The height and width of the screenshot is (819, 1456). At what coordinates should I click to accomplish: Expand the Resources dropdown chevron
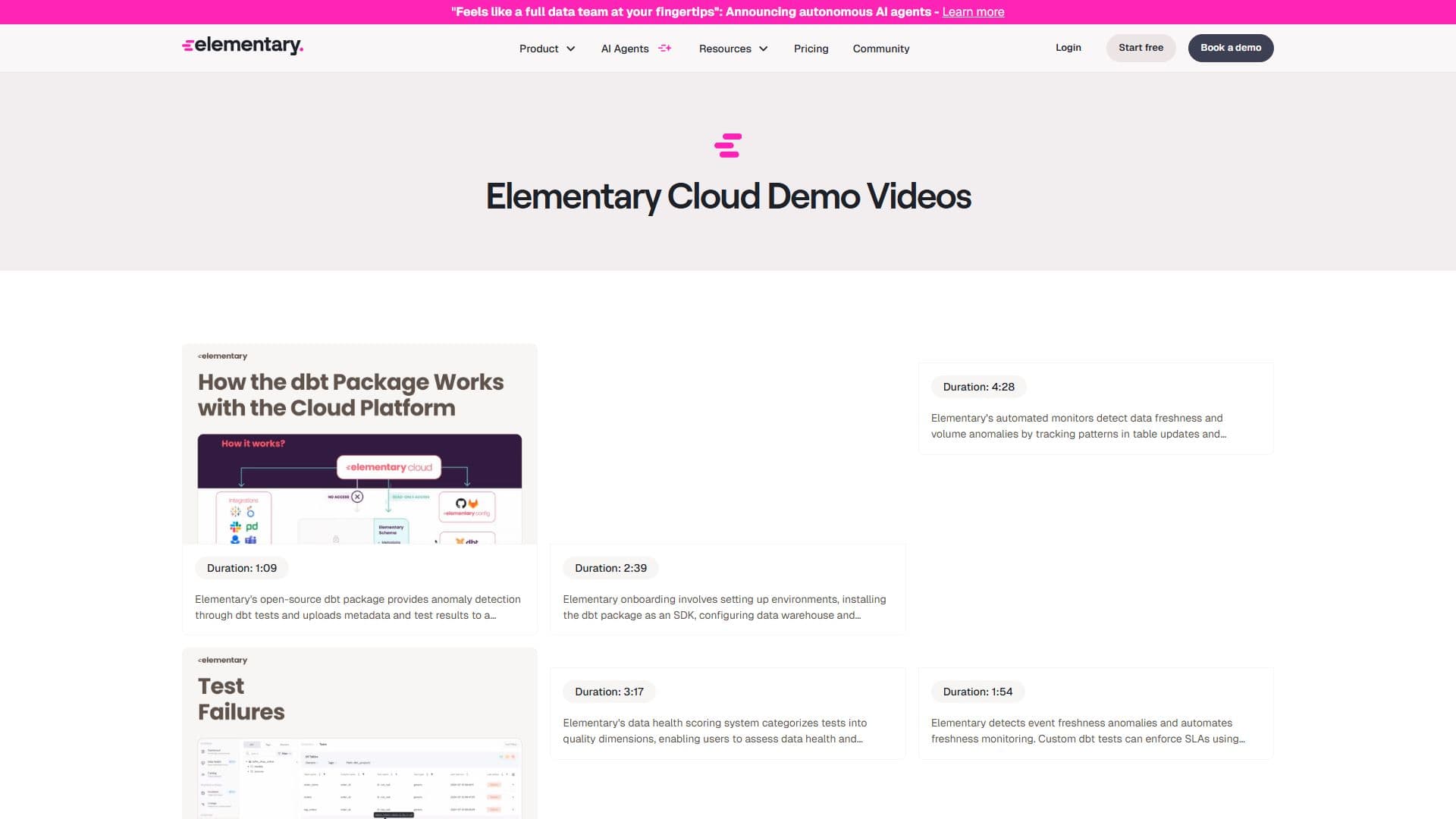pyautogui.click(x=764, y=49)
